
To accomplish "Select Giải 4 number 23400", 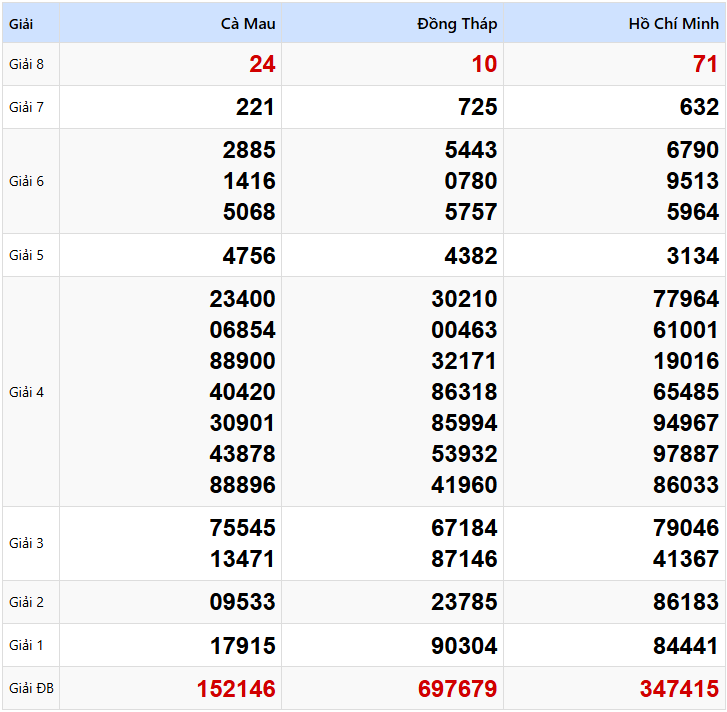I will [x=242, y=299].
